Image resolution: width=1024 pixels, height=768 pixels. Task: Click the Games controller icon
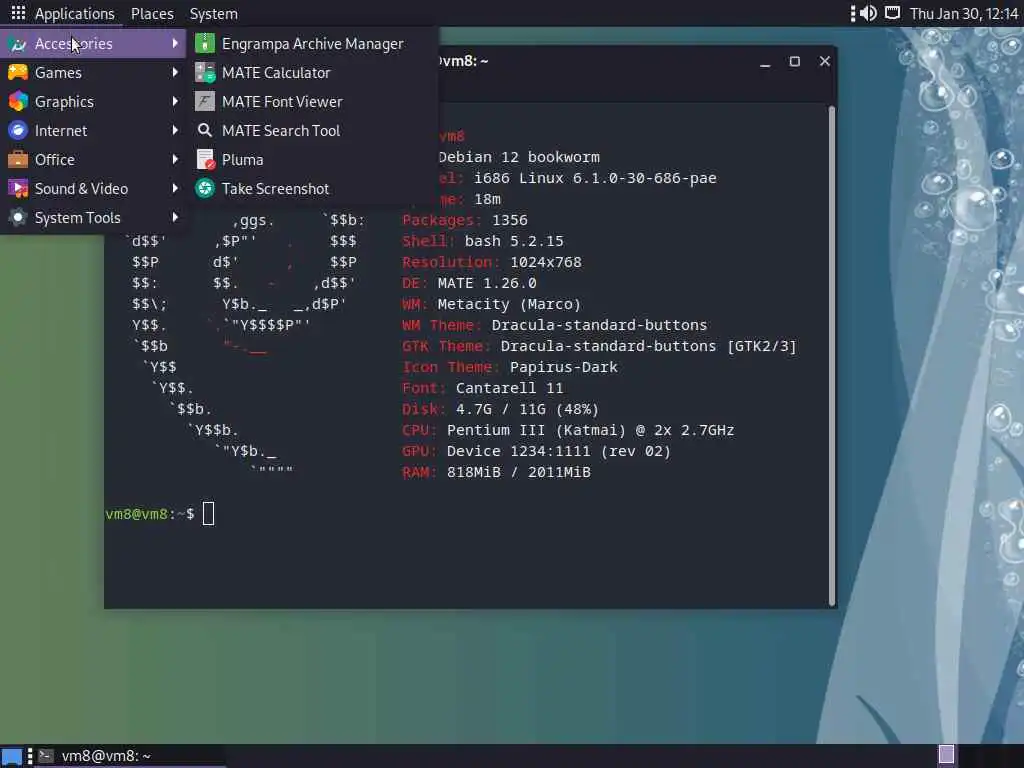click(x=18, y=72)
